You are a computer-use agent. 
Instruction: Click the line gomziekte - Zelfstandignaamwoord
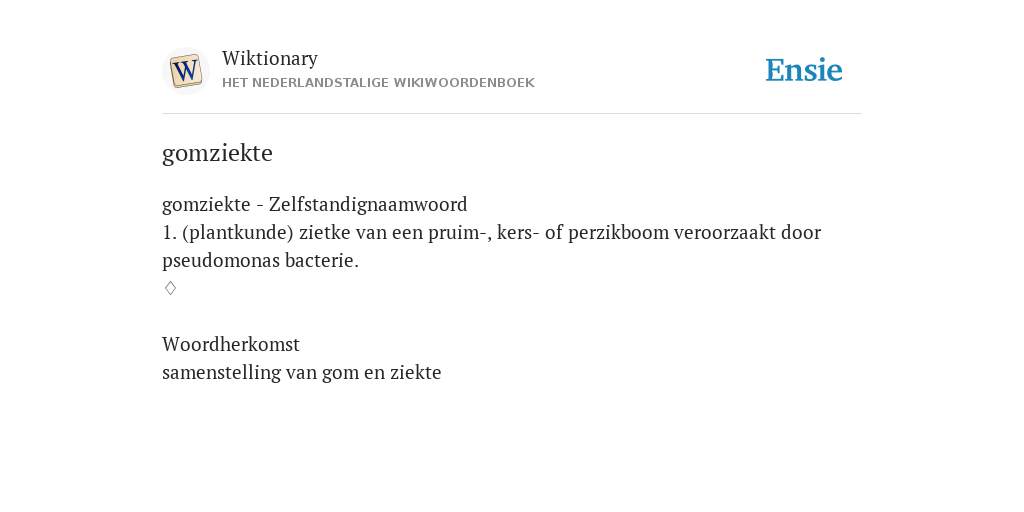pos(315,204)
